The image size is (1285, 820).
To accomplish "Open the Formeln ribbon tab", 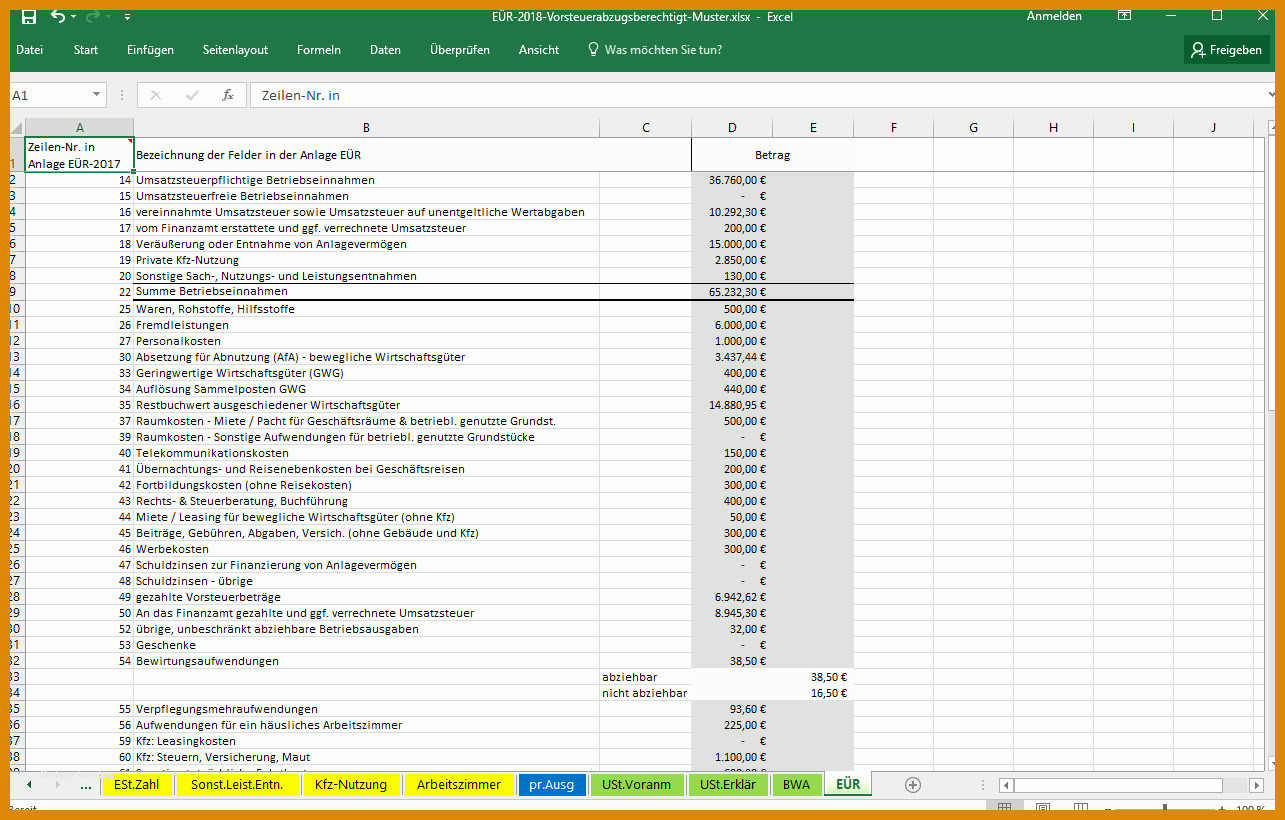I will pos(319,50).
